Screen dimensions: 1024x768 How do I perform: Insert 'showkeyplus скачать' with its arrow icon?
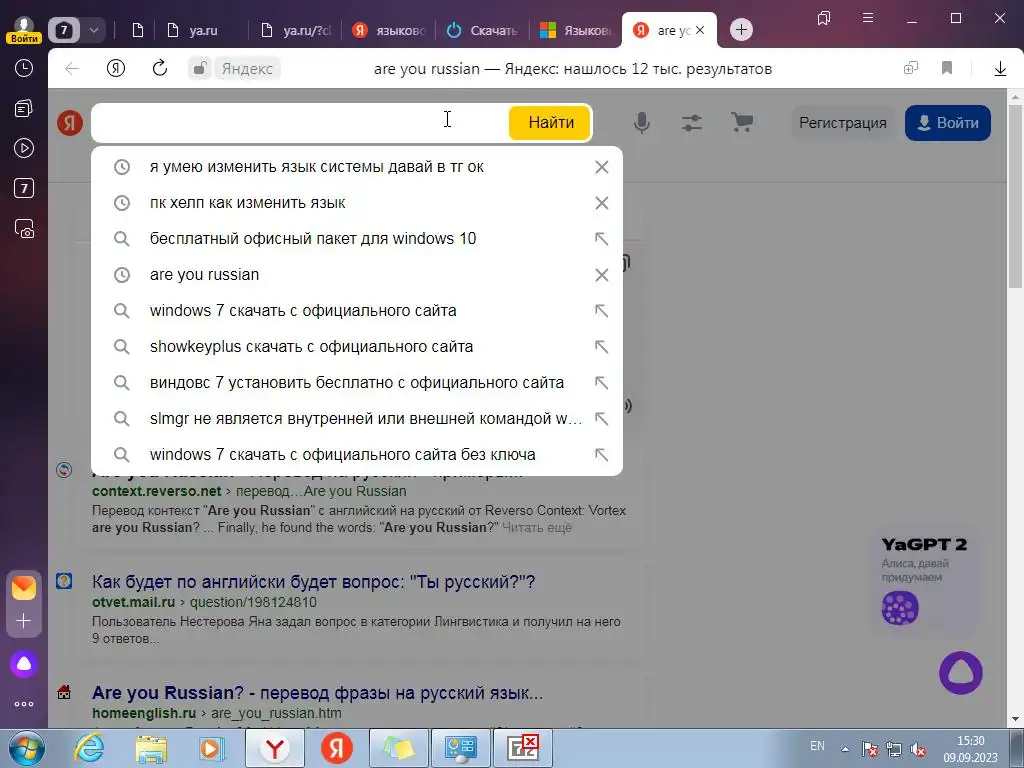pyautogui.click(x=601, y=347)
